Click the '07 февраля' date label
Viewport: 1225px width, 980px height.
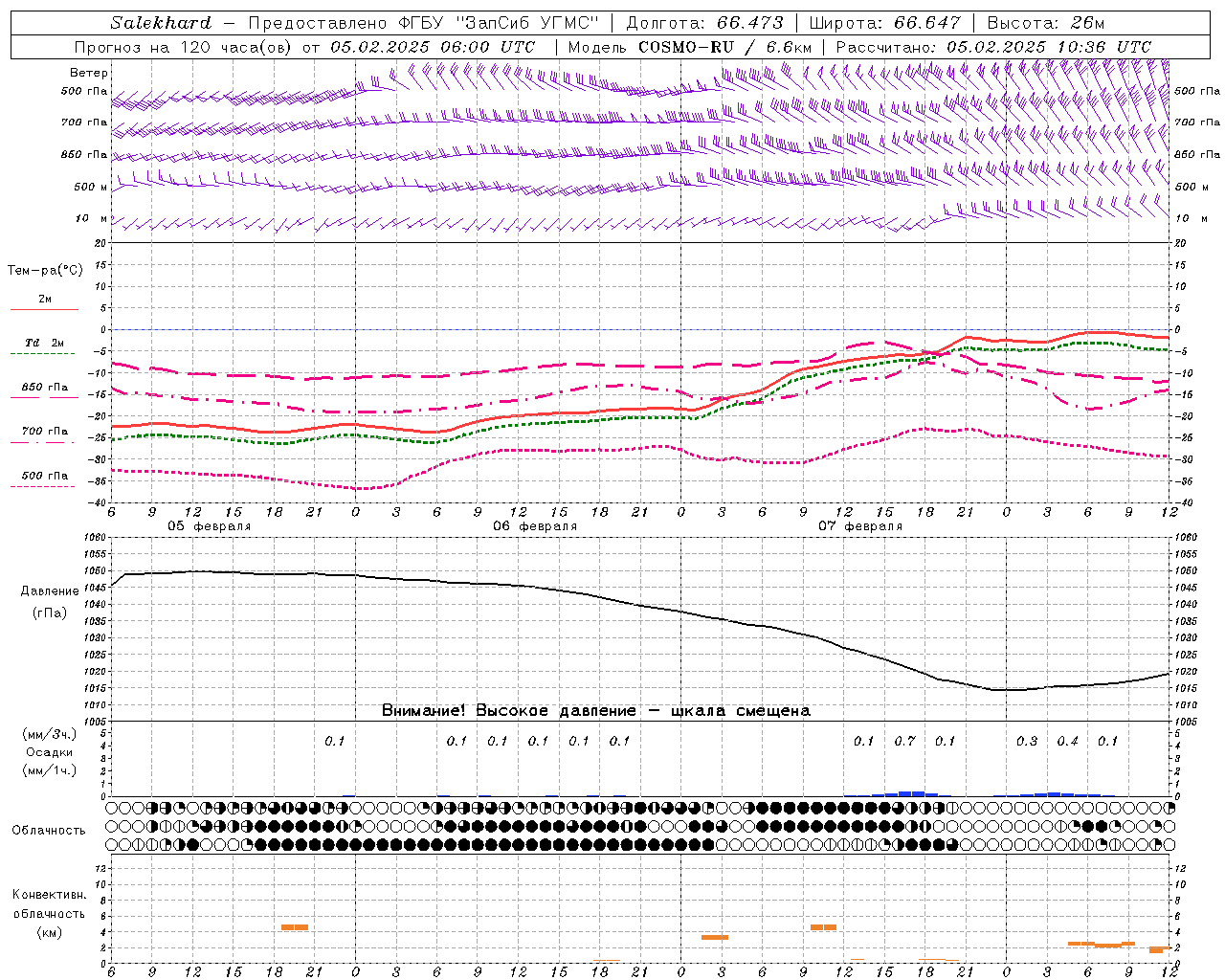pos(860,526)
